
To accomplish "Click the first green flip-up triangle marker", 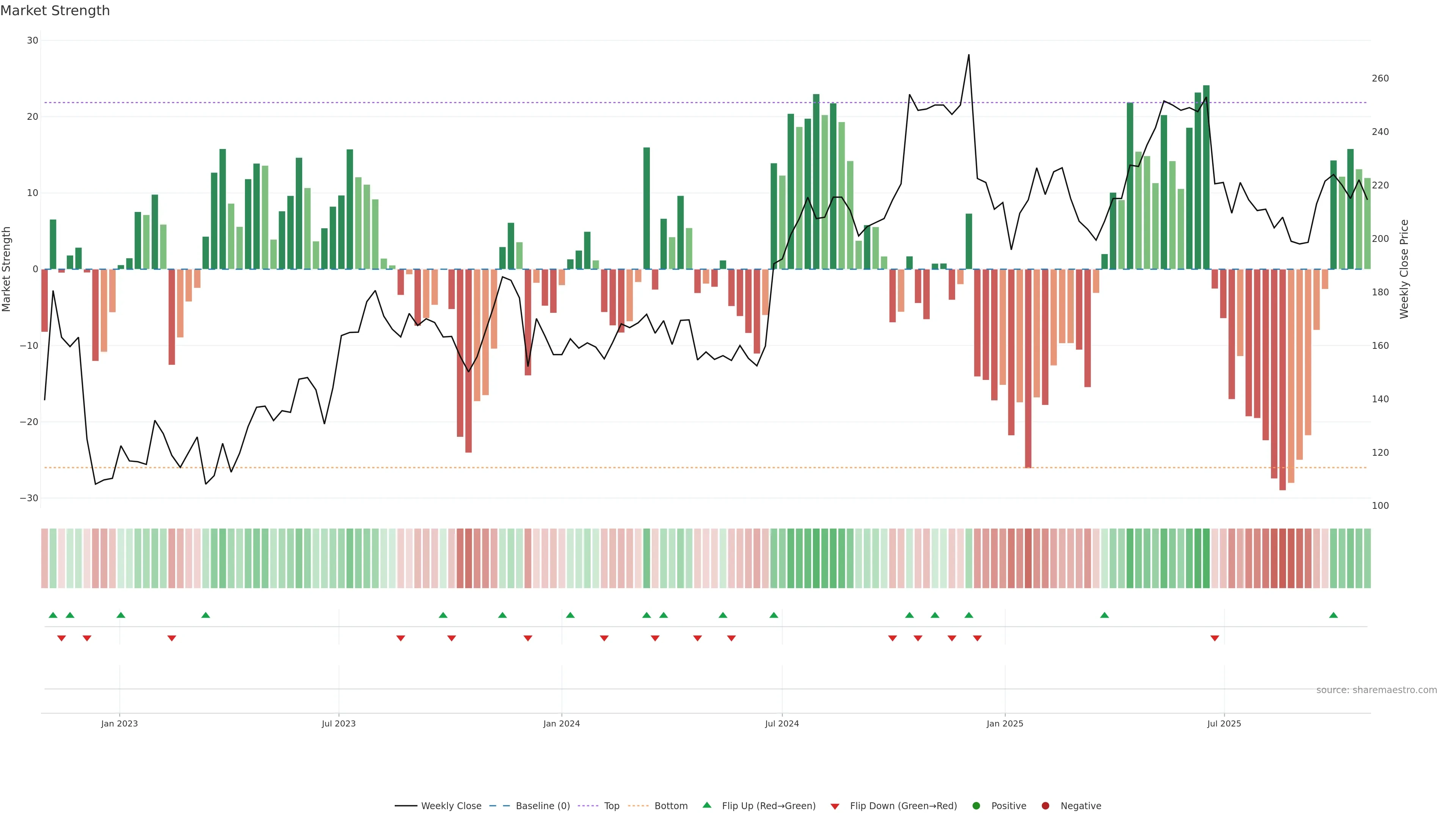I will [53, 615].
